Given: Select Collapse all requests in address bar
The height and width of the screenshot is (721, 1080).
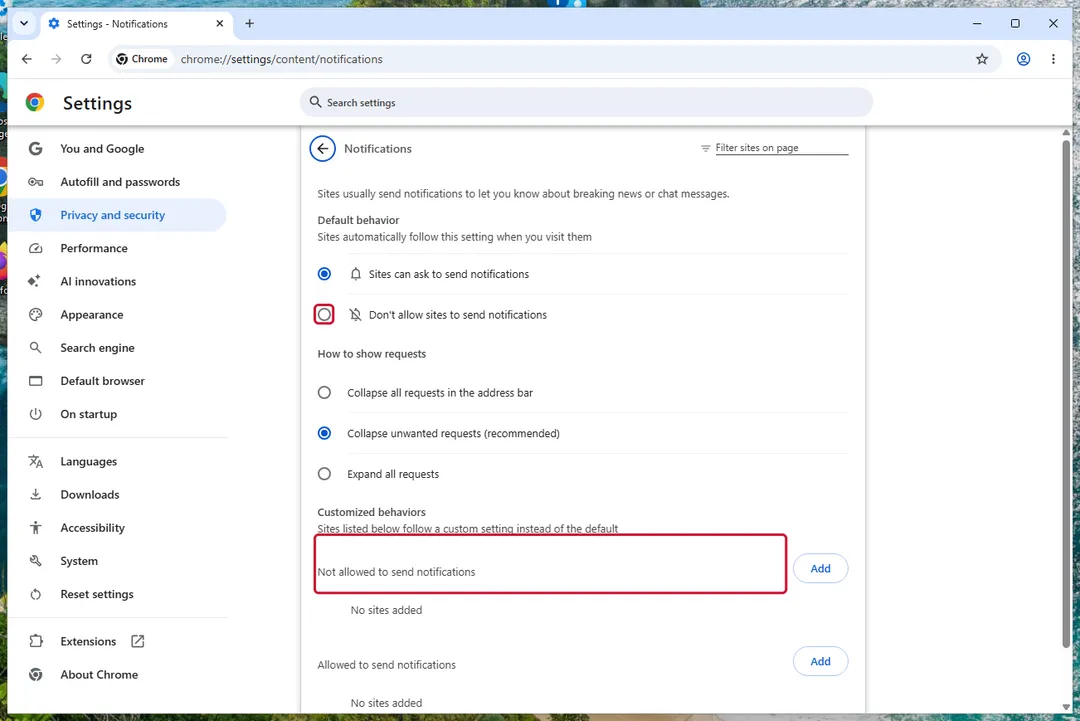Looking at the screenshot, I should pyautogui.click(x=324, y=393).
